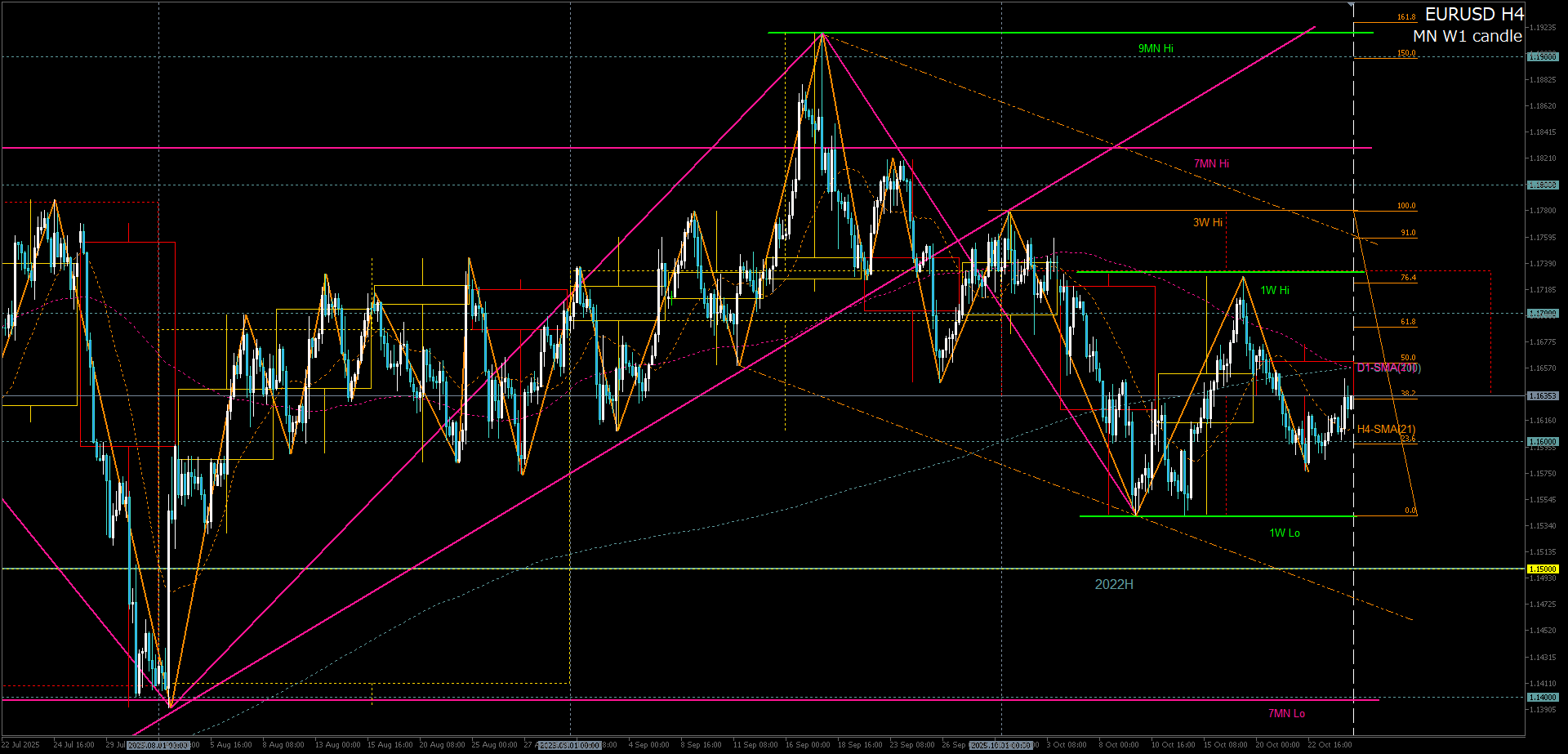Click the 1.19000 price level tag

point(1542,57)
